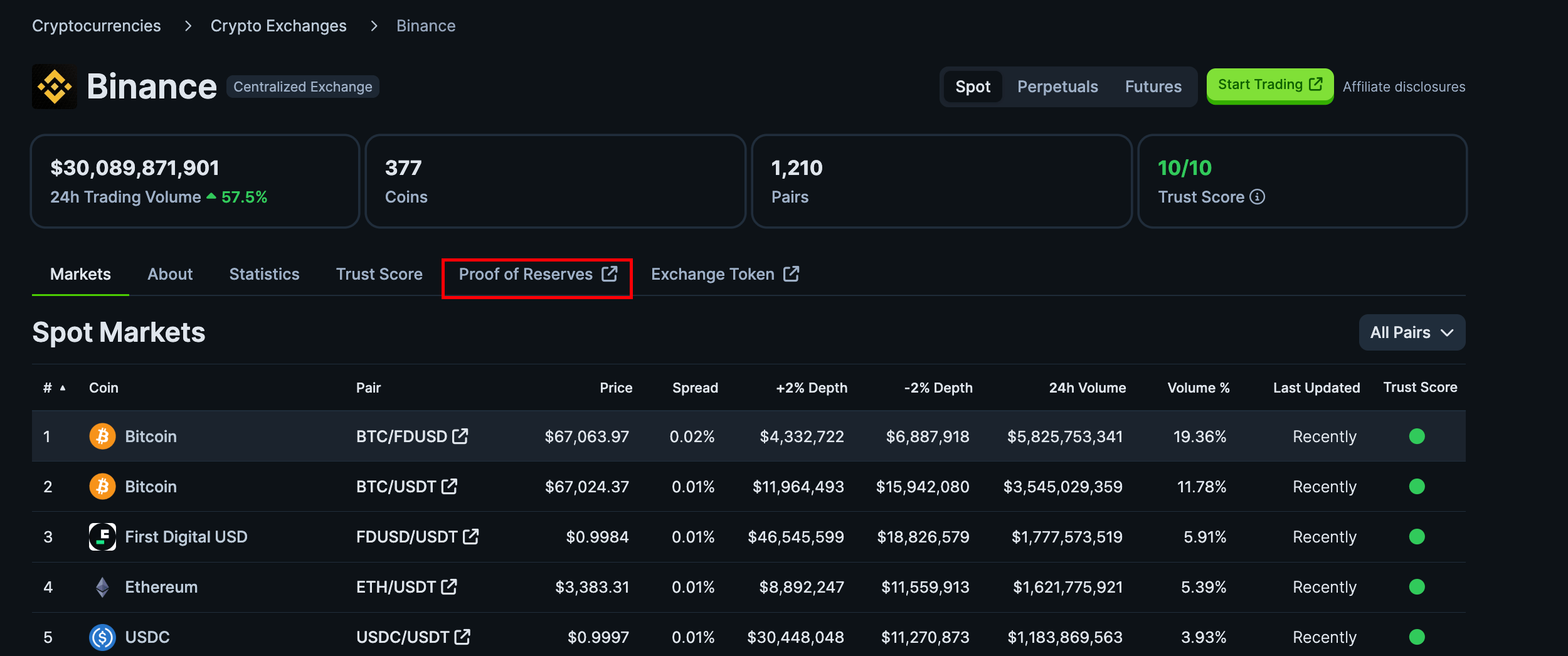Sort table by 24h Volume header

[x=1088, y=388]
